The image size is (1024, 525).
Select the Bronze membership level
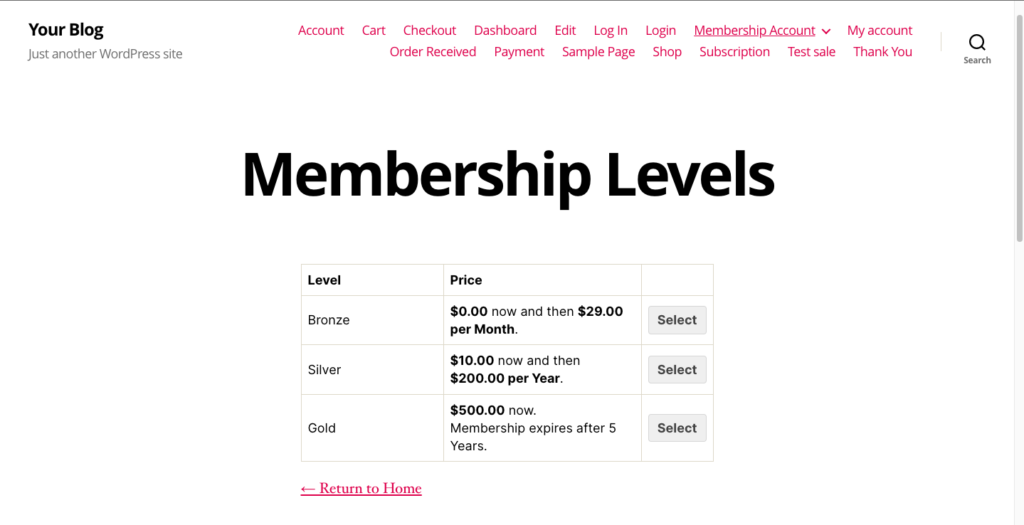point(677,320)
